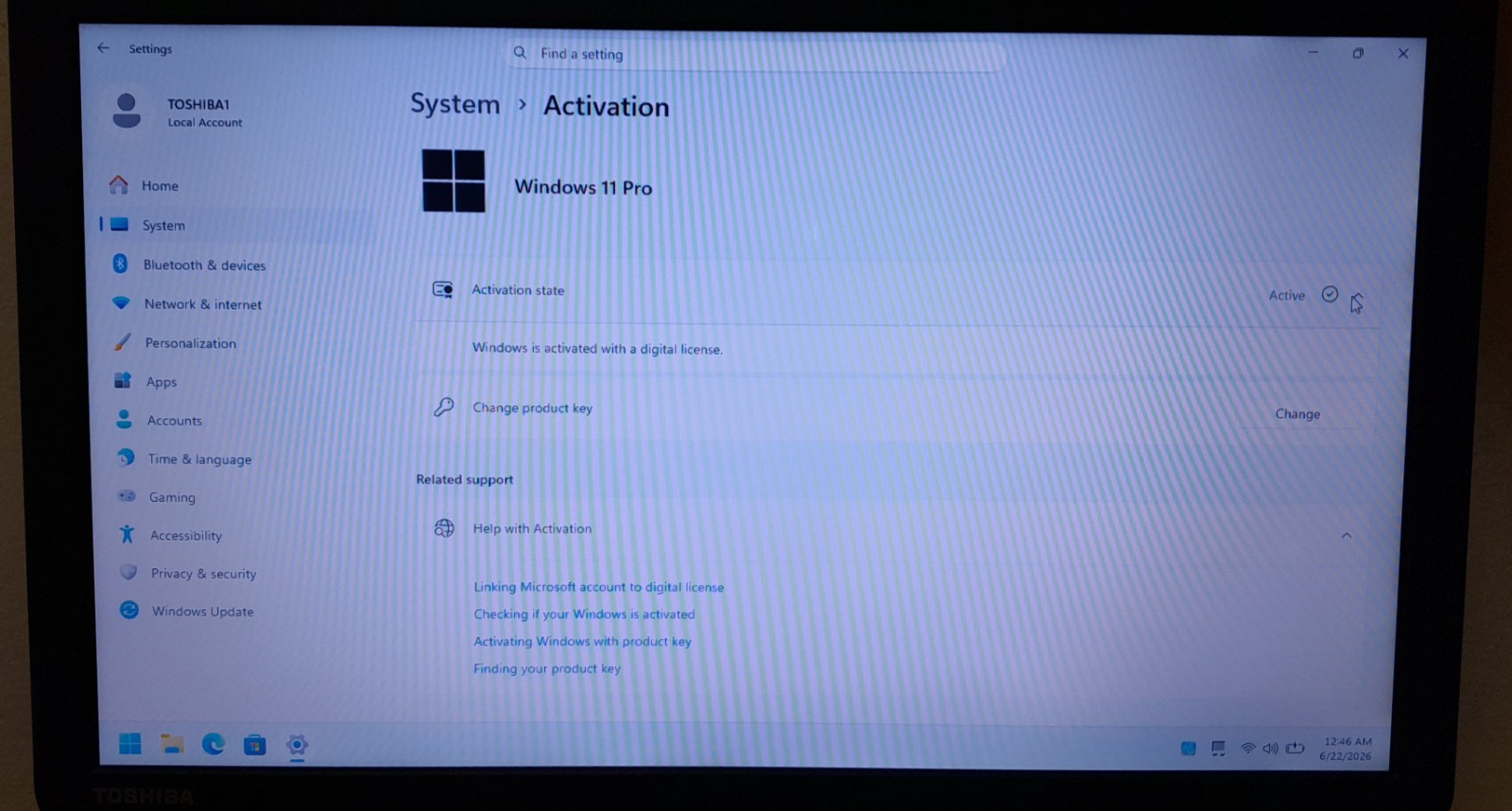Viewport: 1512px width, 811px height.
Task: Click the Privacy shield icon
Action: point(129,572)
